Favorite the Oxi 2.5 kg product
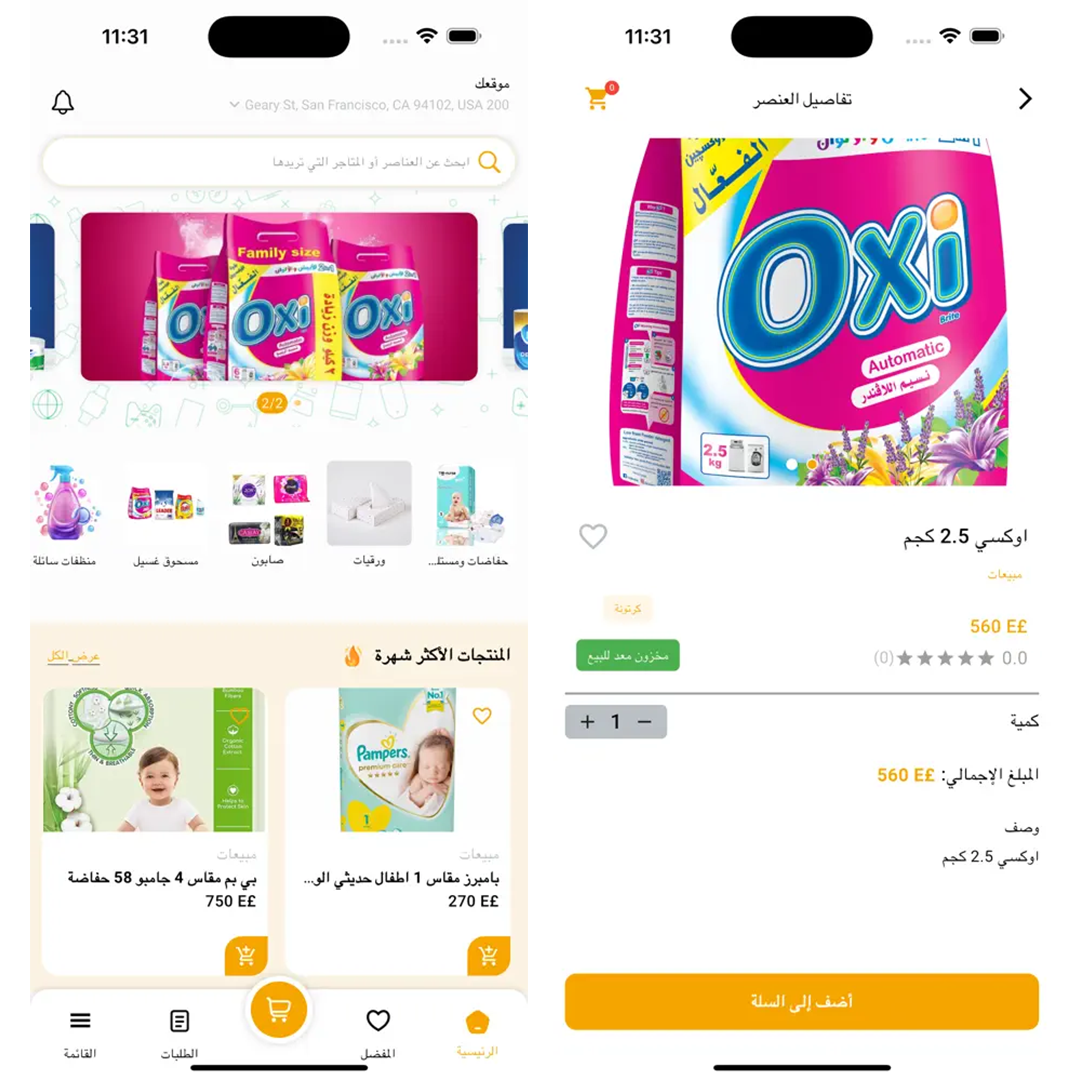1080x1080 pixels. (593, 536)
